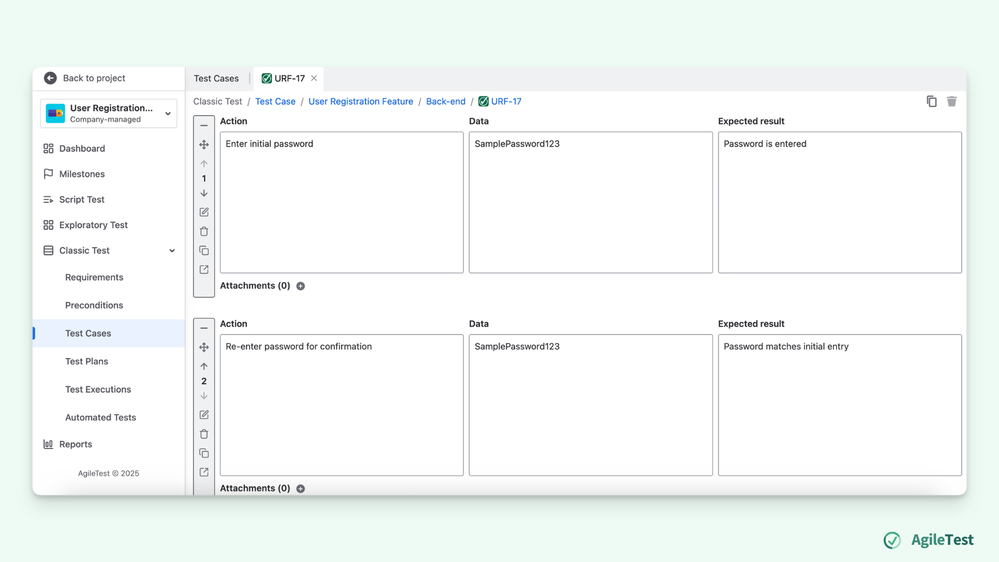Viewport: 999px width, 562px height.
Task: Click the Back to project link text
Action: (x=94, y=78)
